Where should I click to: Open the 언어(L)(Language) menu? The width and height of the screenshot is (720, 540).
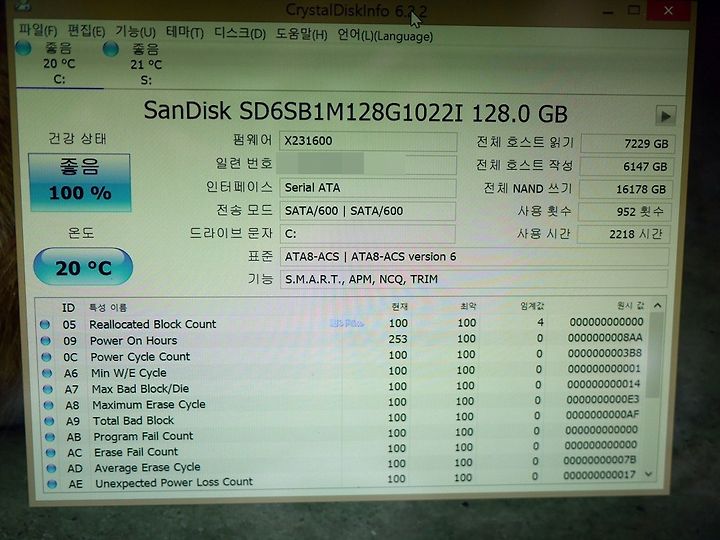click(x=385, y=35)
